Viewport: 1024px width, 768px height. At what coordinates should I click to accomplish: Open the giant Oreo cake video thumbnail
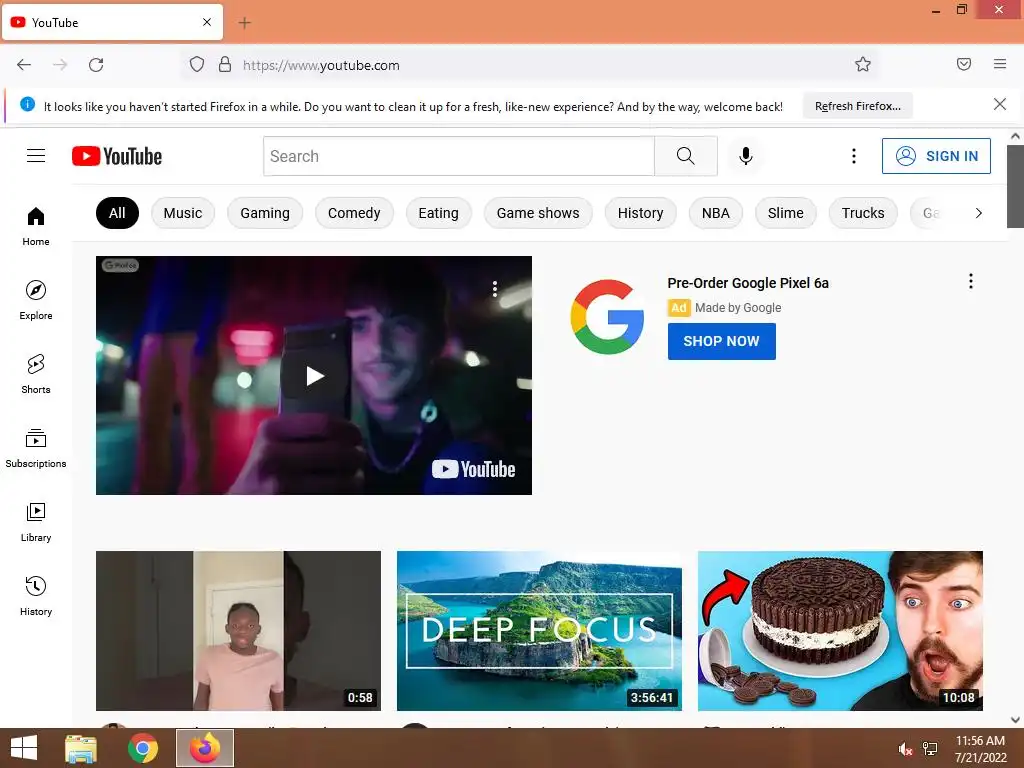coord(840,631)
